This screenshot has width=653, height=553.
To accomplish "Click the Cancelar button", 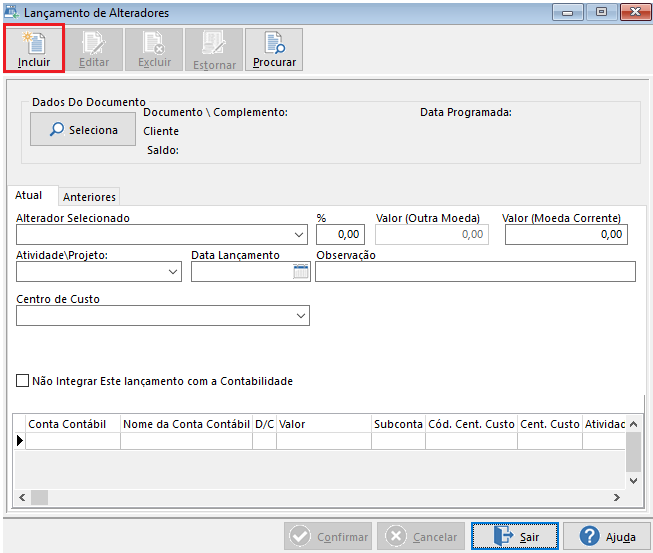I will point(421,536).
